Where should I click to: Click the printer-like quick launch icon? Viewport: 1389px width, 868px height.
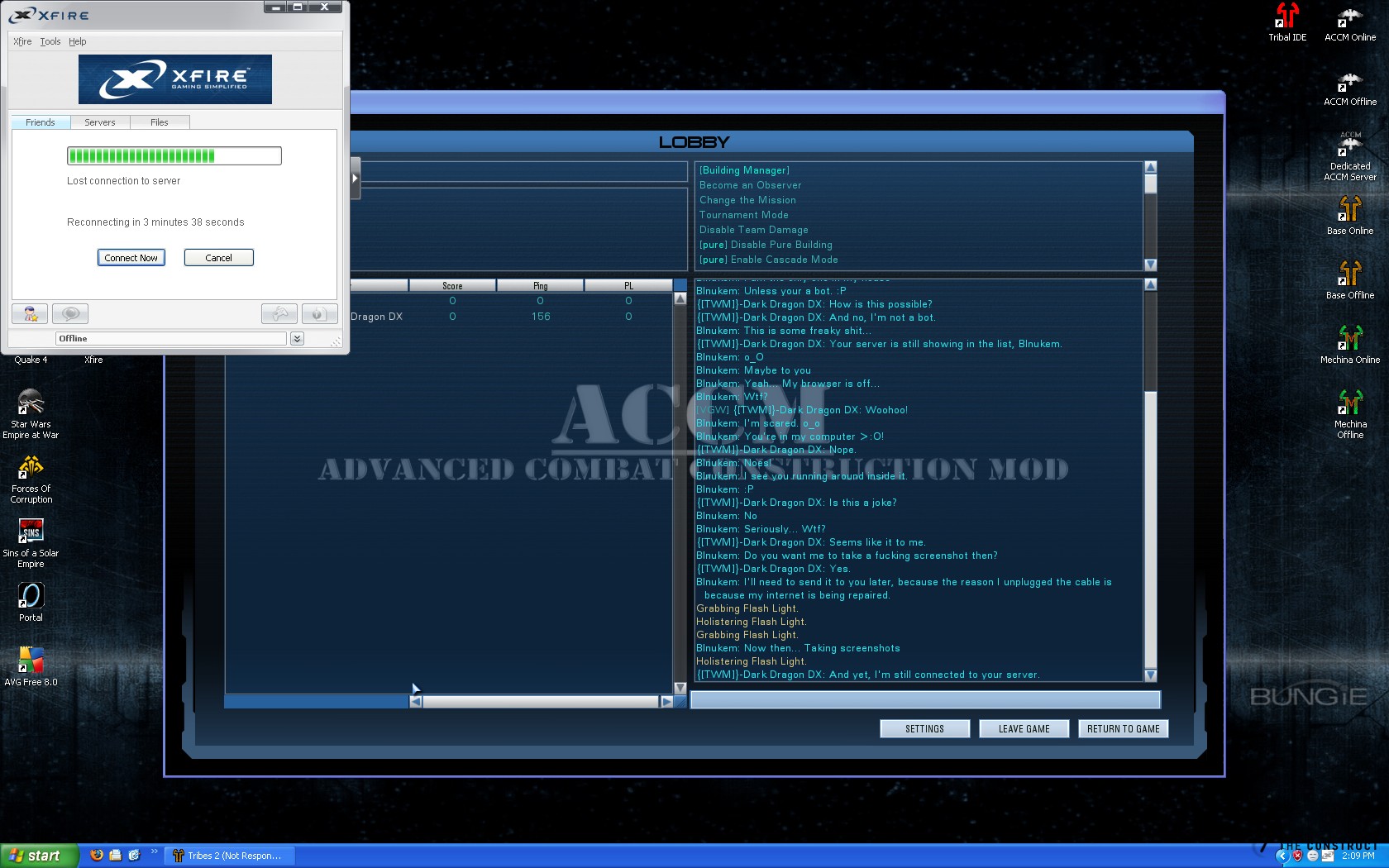(x=116, y=855)
